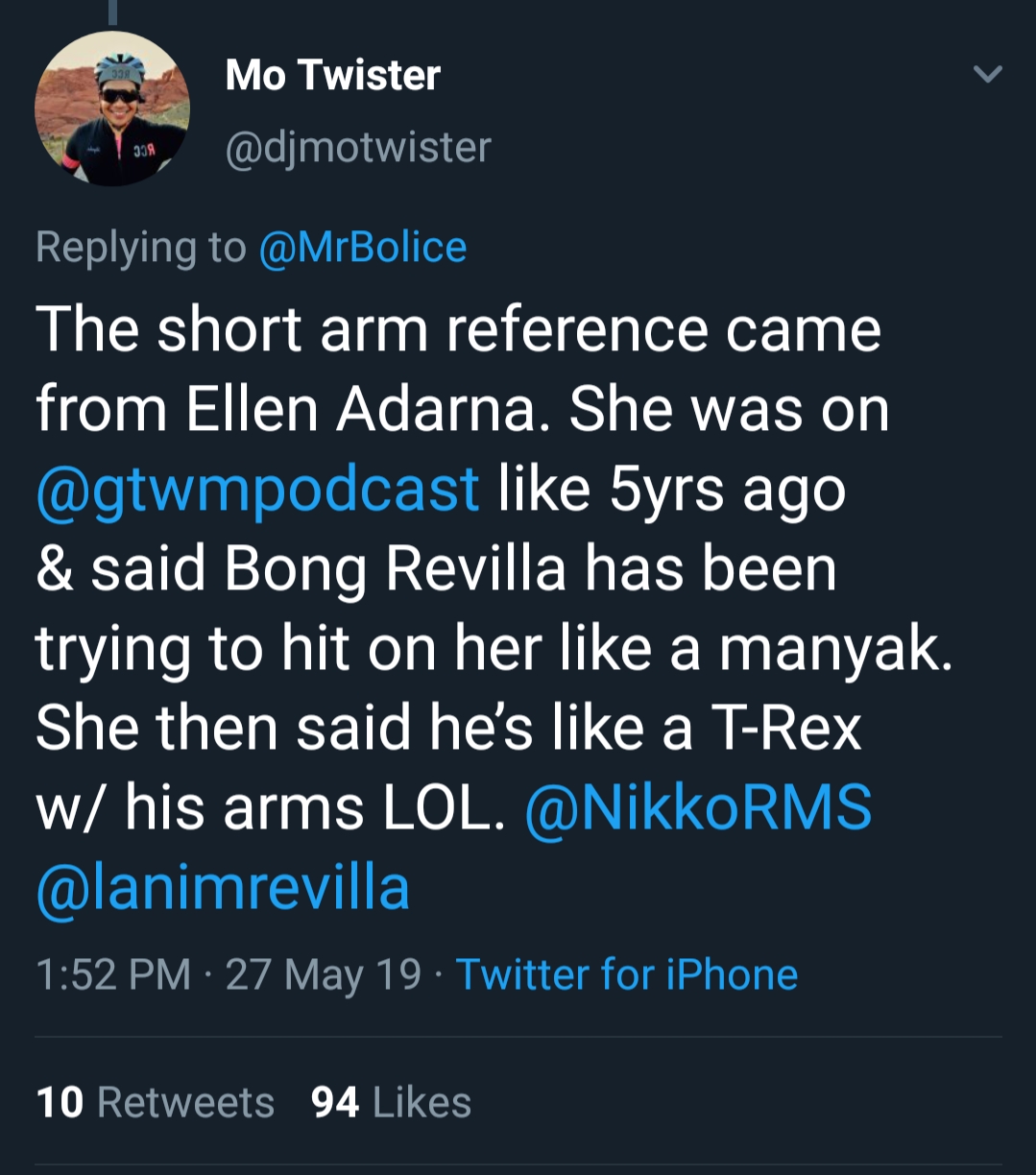Viewport: 1036px width, 1175px height.
Task: Click the @djmotwister handle
Action: [x=358, y=147]
